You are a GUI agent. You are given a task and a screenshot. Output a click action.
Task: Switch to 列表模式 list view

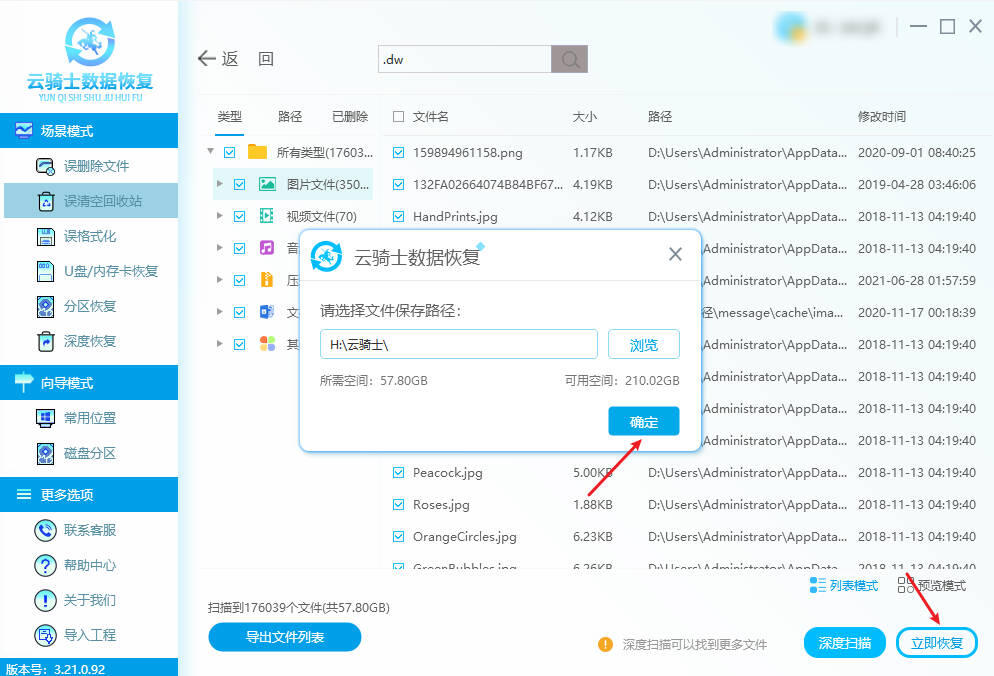(844, 585)
